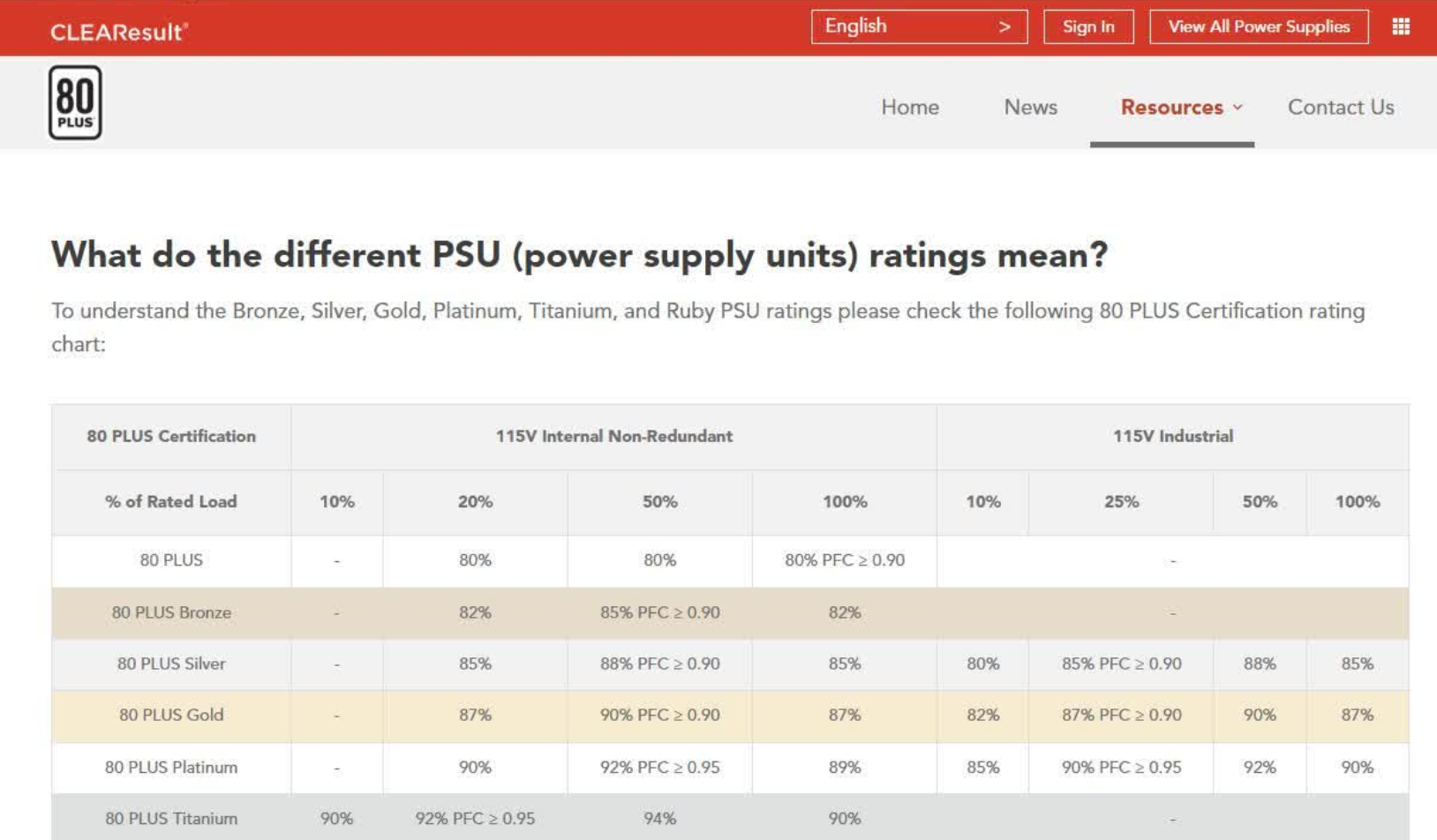Open the apps grid icon
This screenshot has height=840, width=1437.
tap(1401, 26)
